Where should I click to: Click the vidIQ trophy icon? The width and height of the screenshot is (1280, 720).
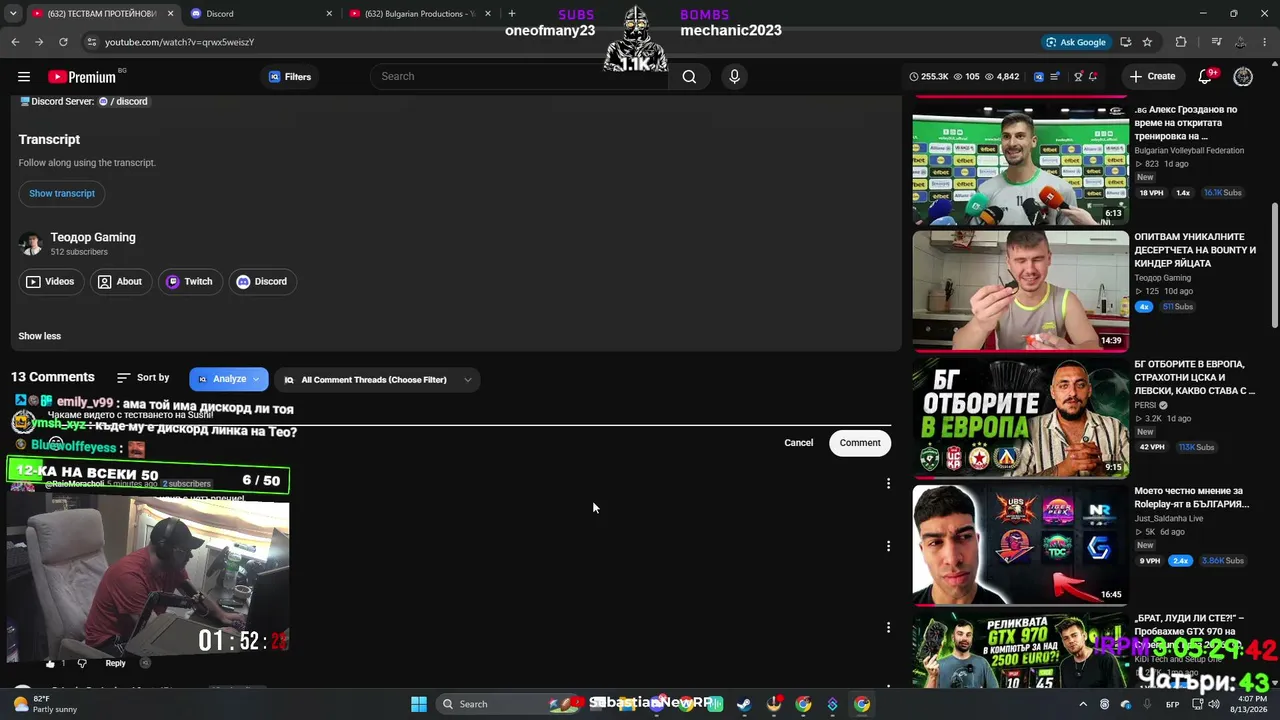tap(1078, 77)
